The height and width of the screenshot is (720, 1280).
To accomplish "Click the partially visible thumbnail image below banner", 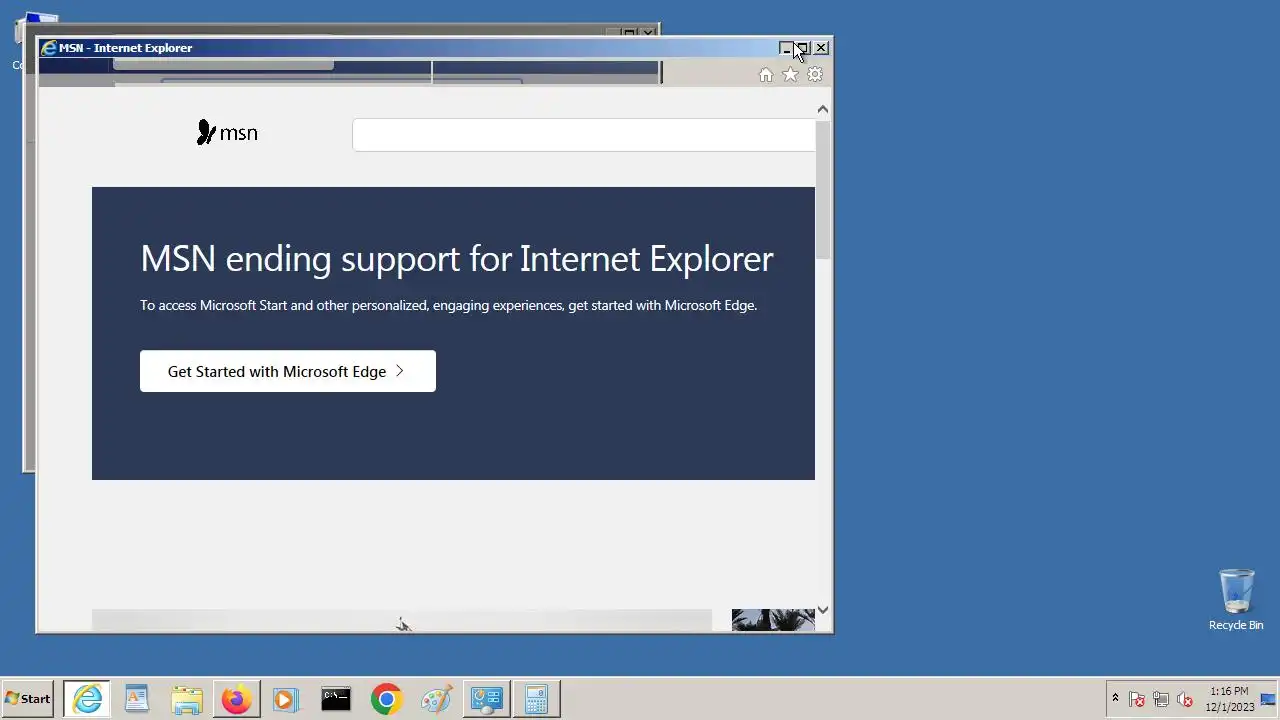I will pyautogui.click(x=773, y=620).
